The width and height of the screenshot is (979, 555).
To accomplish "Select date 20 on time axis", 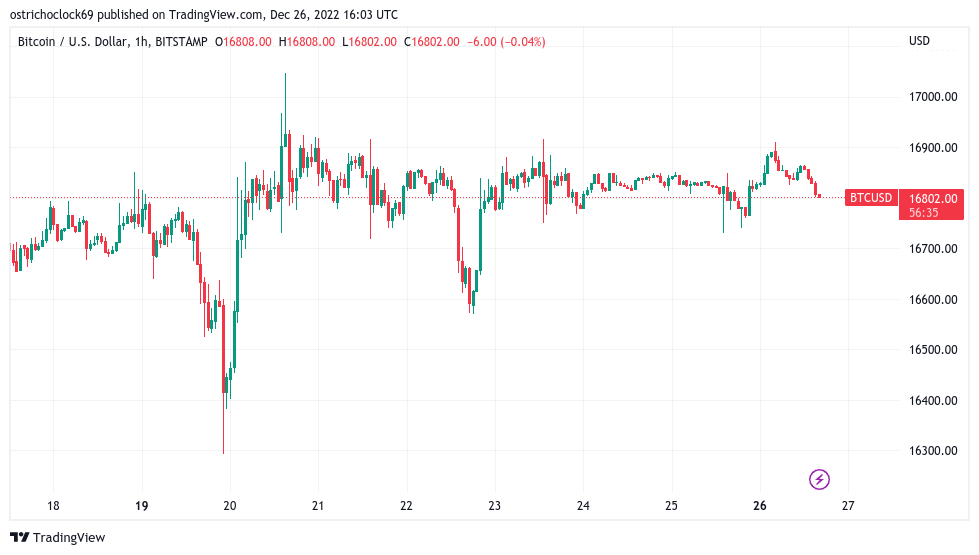I will (x=230, y=506).
